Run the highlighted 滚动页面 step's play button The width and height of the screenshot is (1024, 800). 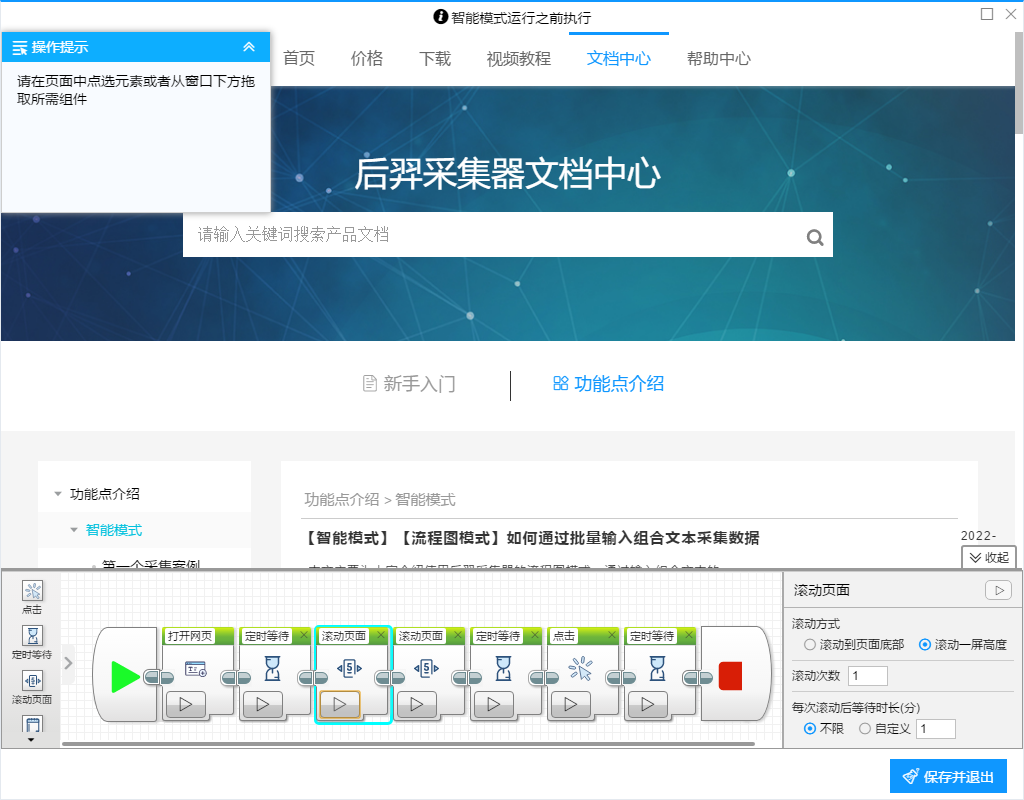pyautogui.click(x=340, y=704)
